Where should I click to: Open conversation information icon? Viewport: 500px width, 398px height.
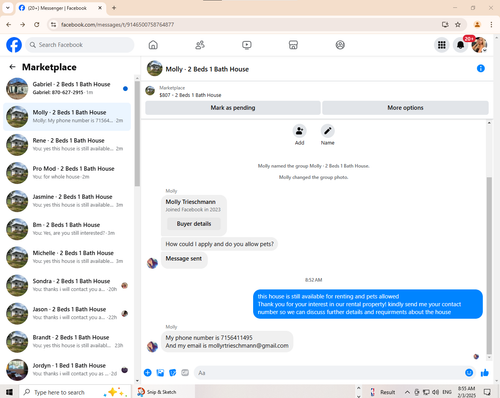coord(481,68)
